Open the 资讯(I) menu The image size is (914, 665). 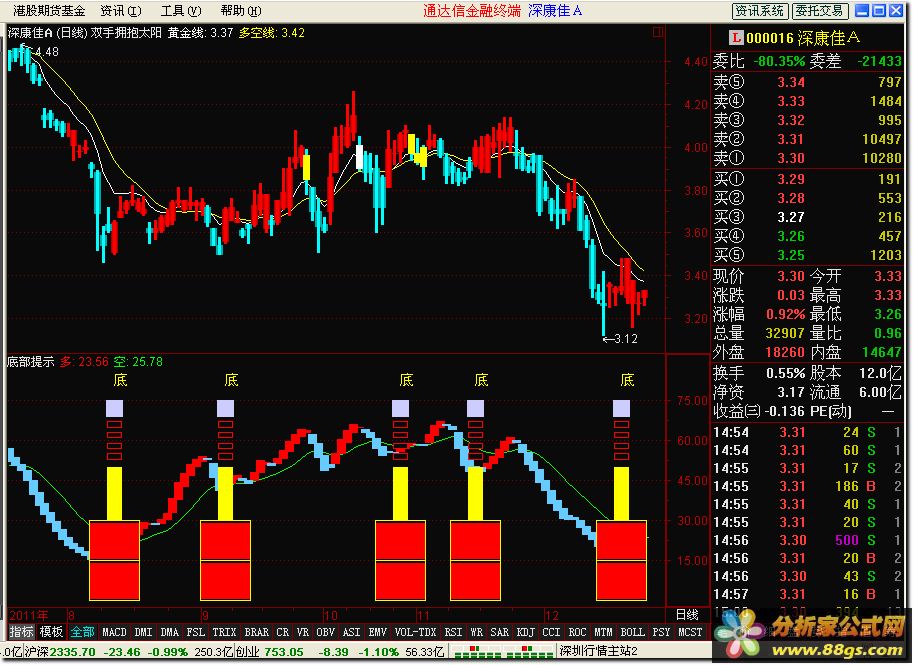tap(121, 10)
